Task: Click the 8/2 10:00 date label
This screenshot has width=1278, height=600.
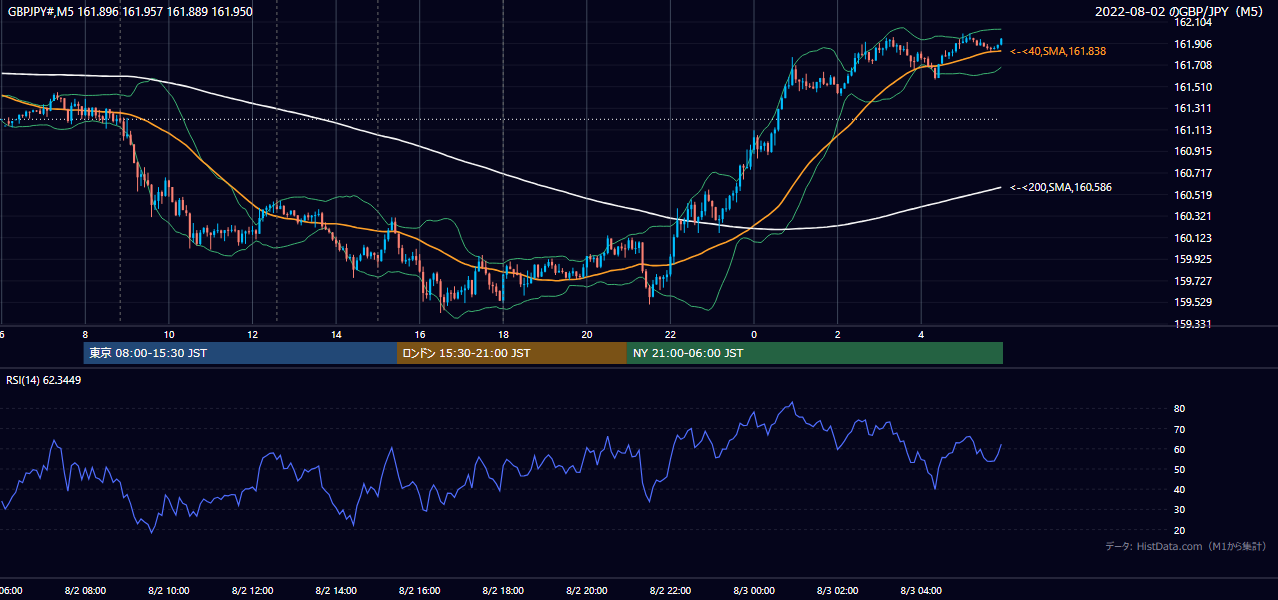Action: click(x=169, y=591)
